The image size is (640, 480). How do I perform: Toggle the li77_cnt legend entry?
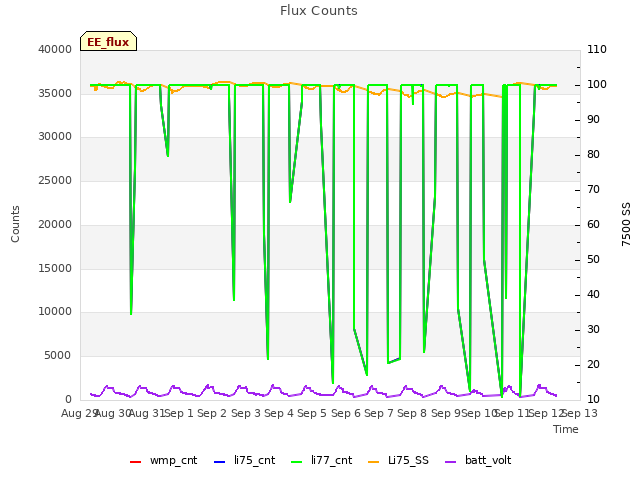click(322, 460)
